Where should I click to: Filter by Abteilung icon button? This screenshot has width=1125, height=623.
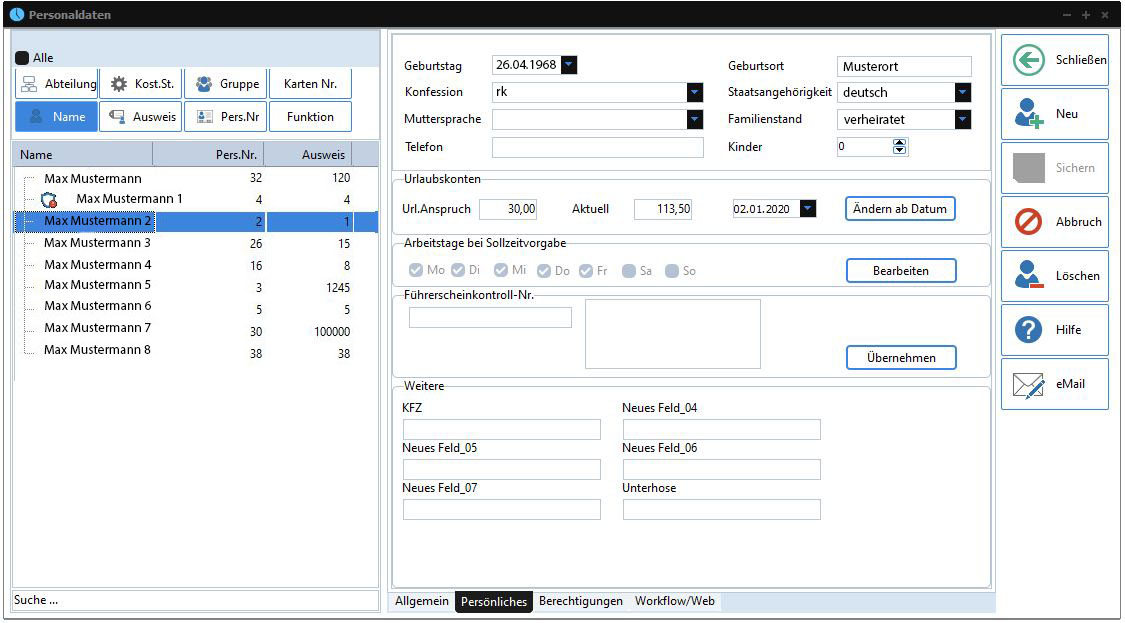click(x=29, y=84)
